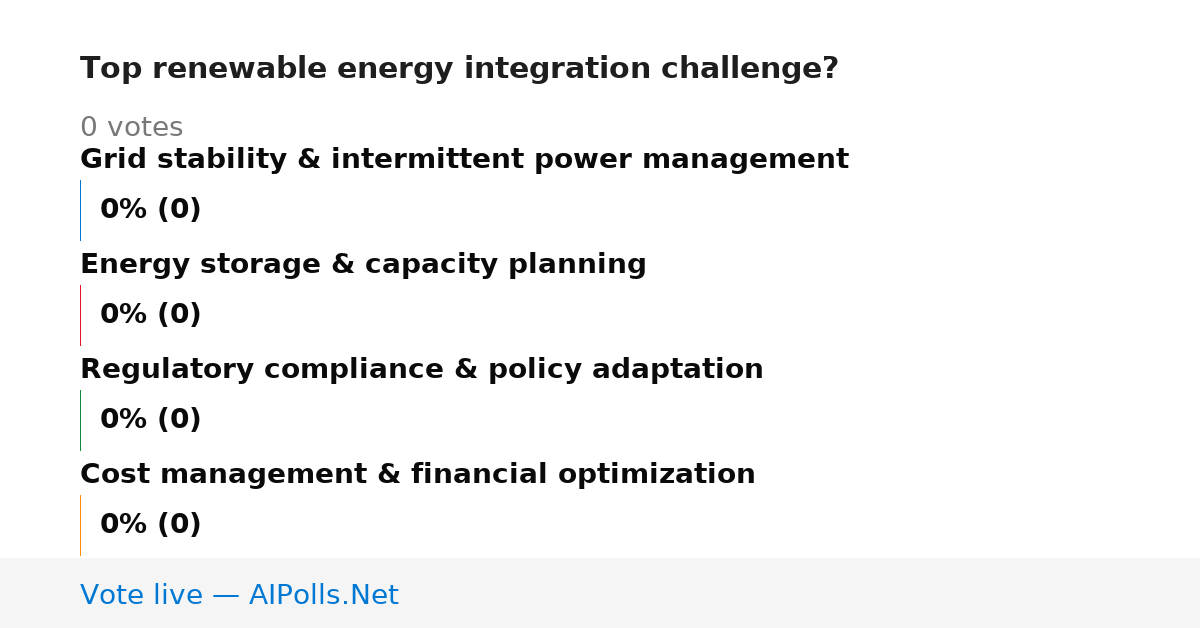Click the poll question title

click(459, 69)
